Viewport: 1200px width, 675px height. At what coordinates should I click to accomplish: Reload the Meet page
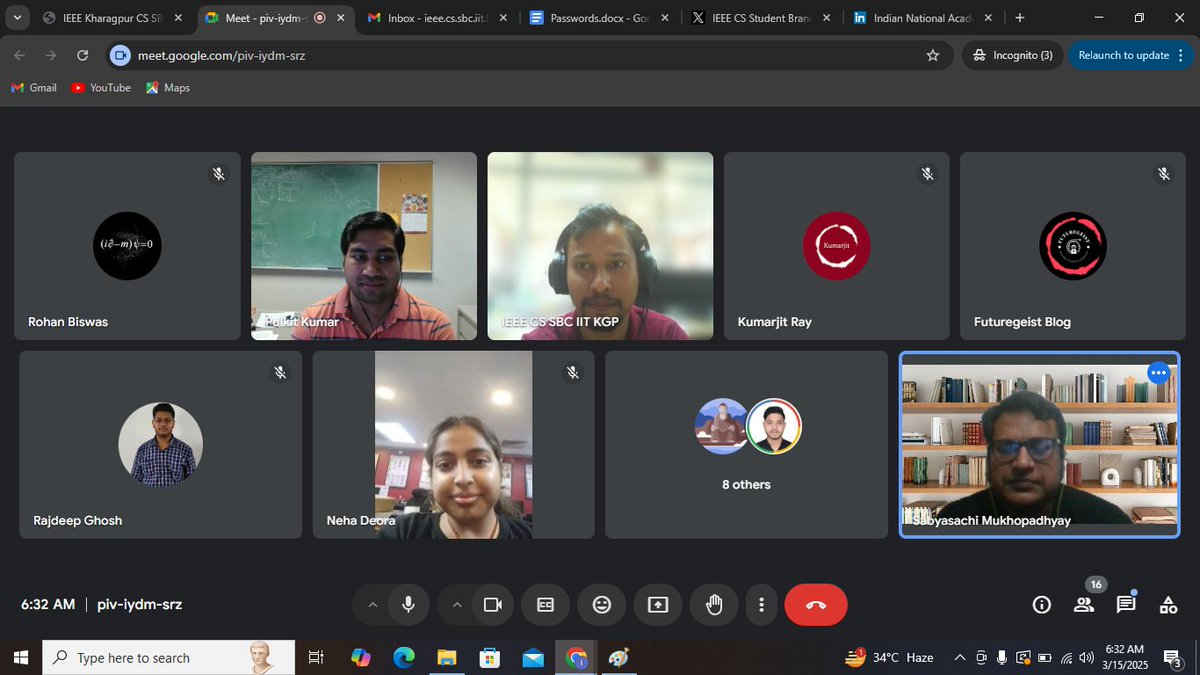coord(82,56)
